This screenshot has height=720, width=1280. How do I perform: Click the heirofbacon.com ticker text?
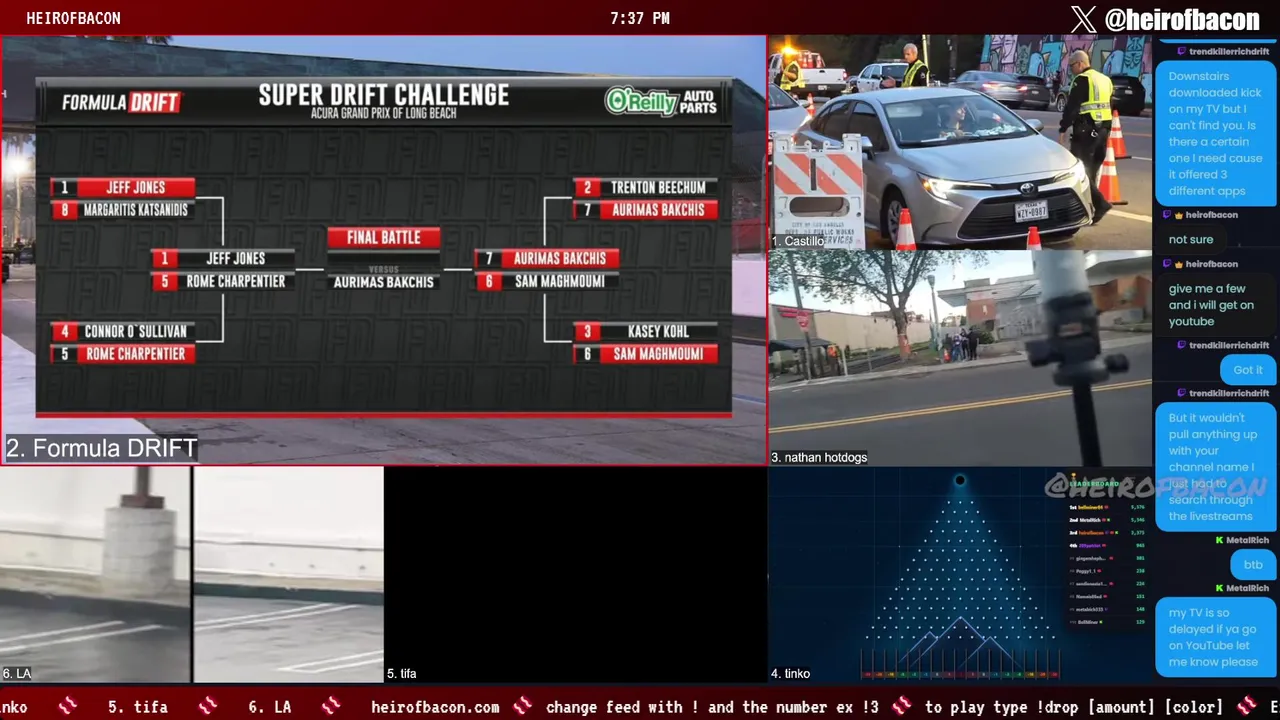pyautogui.click(x=435, y=707)
